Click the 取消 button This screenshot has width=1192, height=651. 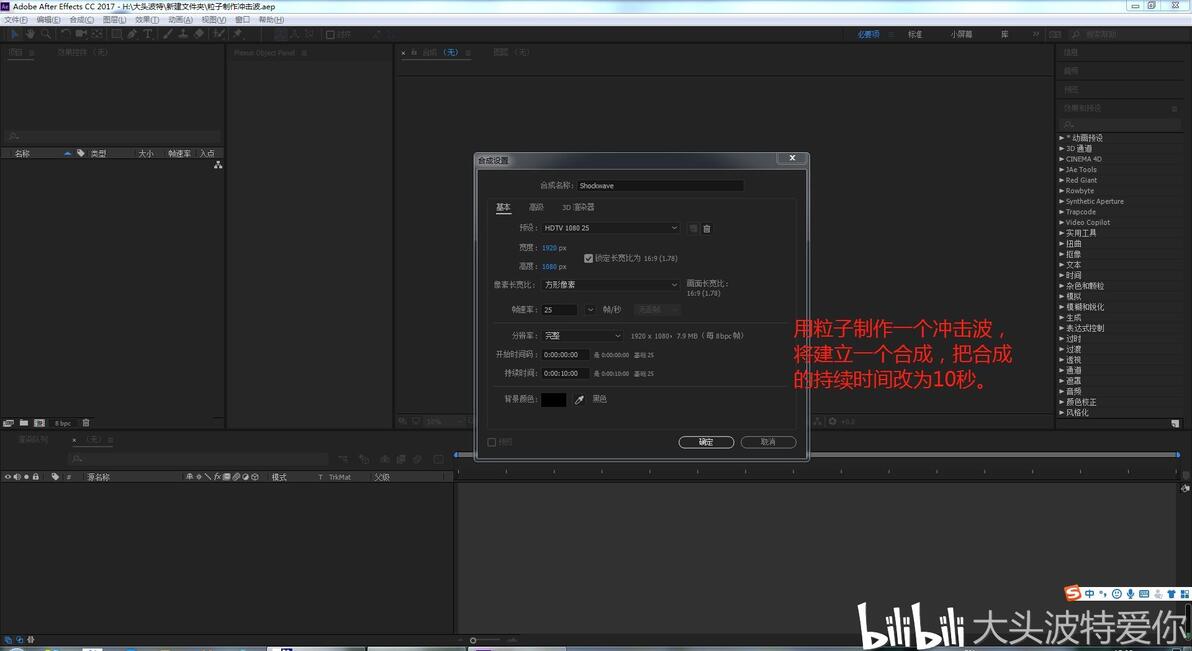point(768,442)
